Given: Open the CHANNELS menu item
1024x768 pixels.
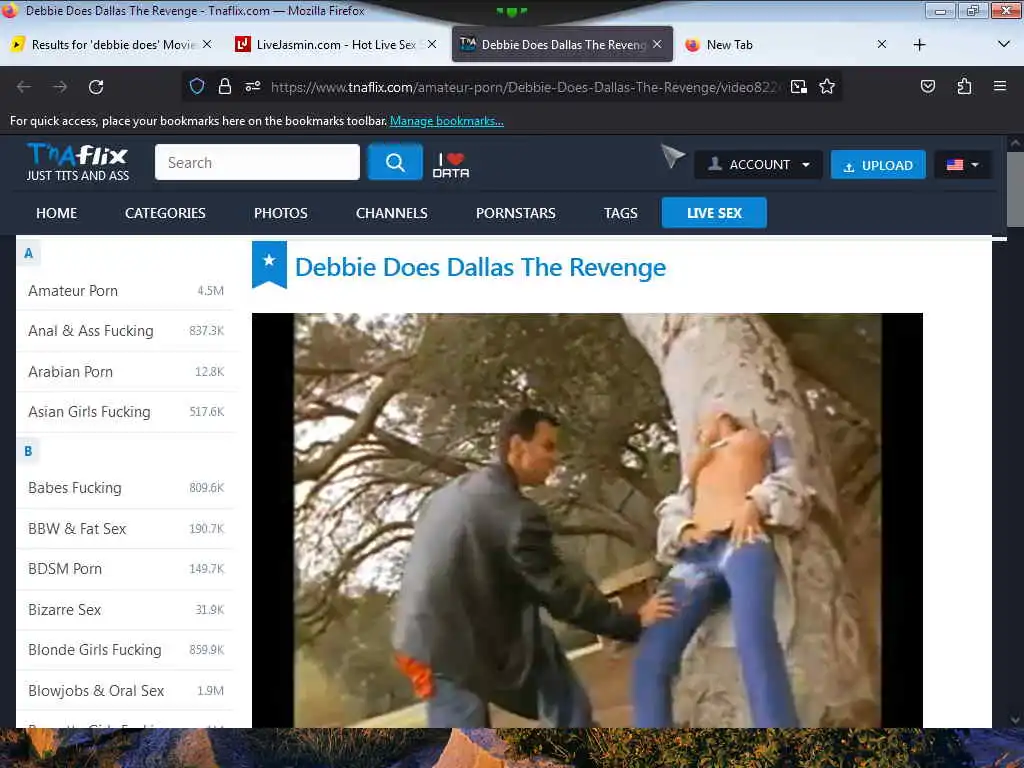Looking at the screenshot, I should coord(392,213).
